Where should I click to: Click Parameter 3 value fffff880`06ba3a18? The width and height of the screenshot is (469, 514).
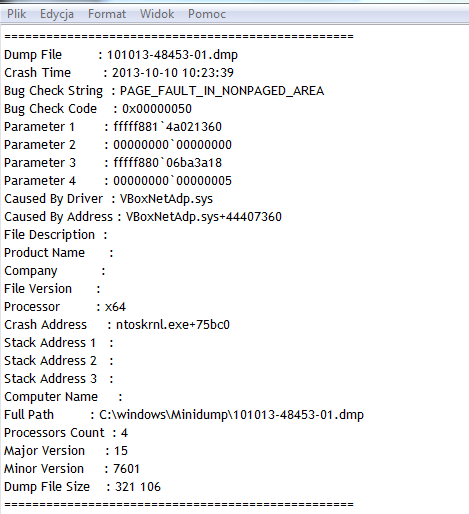(x=167, y=163)
